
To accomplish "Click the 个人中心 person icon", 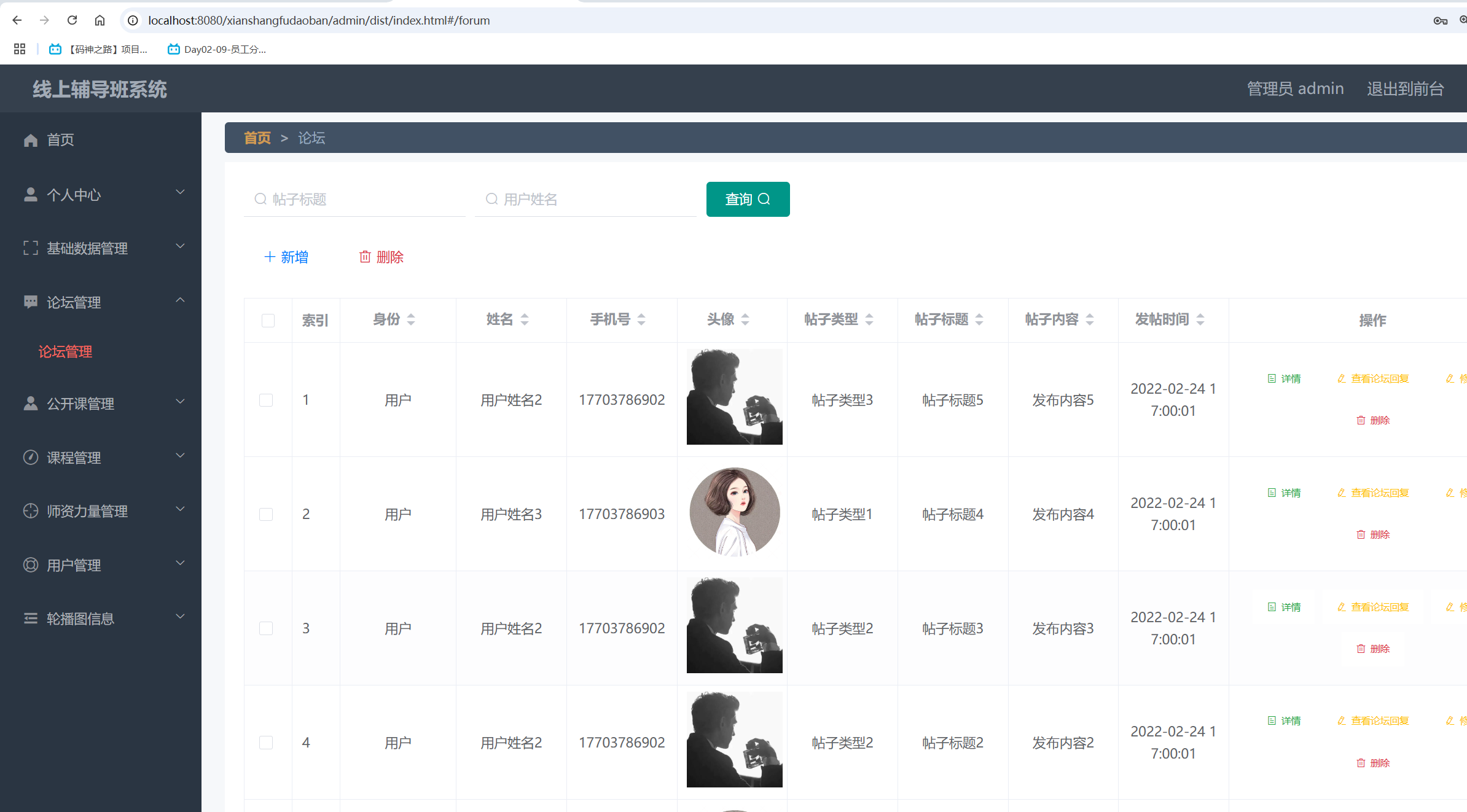I will (30, 194).
